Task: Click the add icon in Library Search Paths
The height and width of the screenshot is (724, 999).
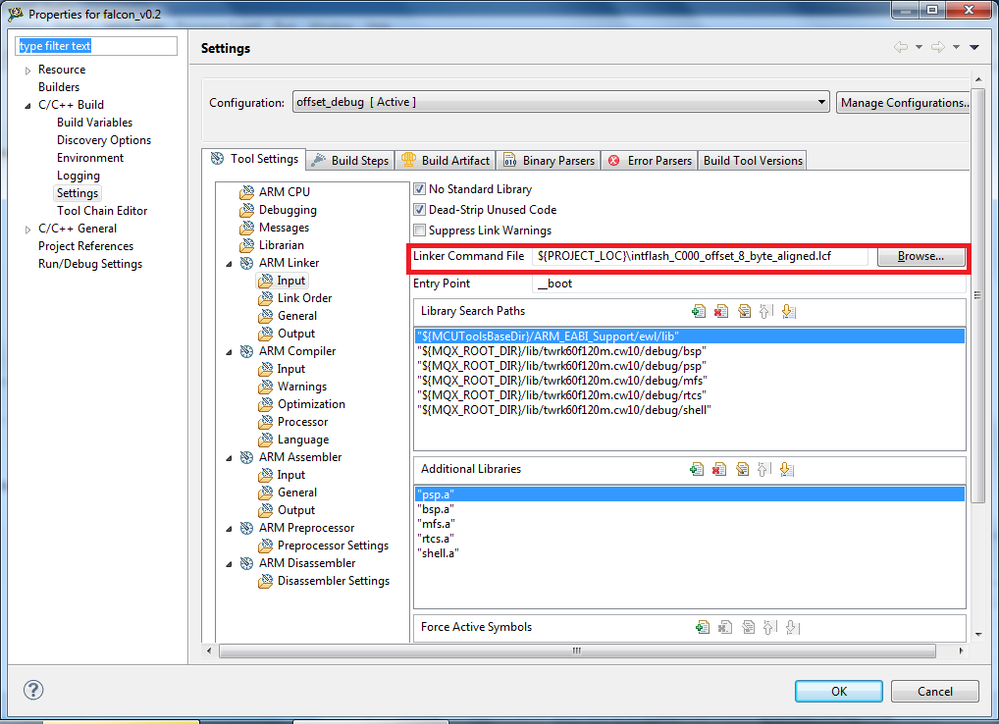Action: 698,311
